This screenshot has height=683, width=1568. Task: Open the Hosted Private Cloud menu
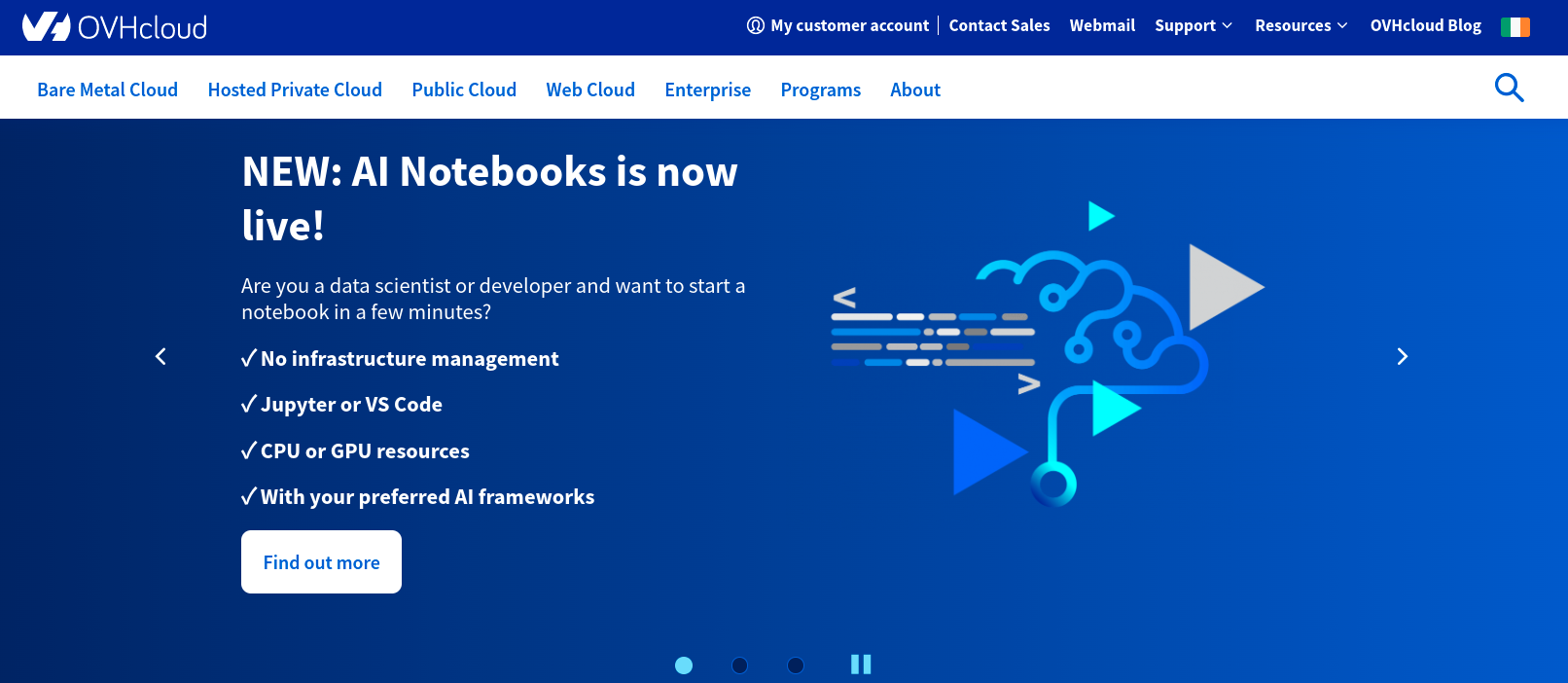point(295,90)
